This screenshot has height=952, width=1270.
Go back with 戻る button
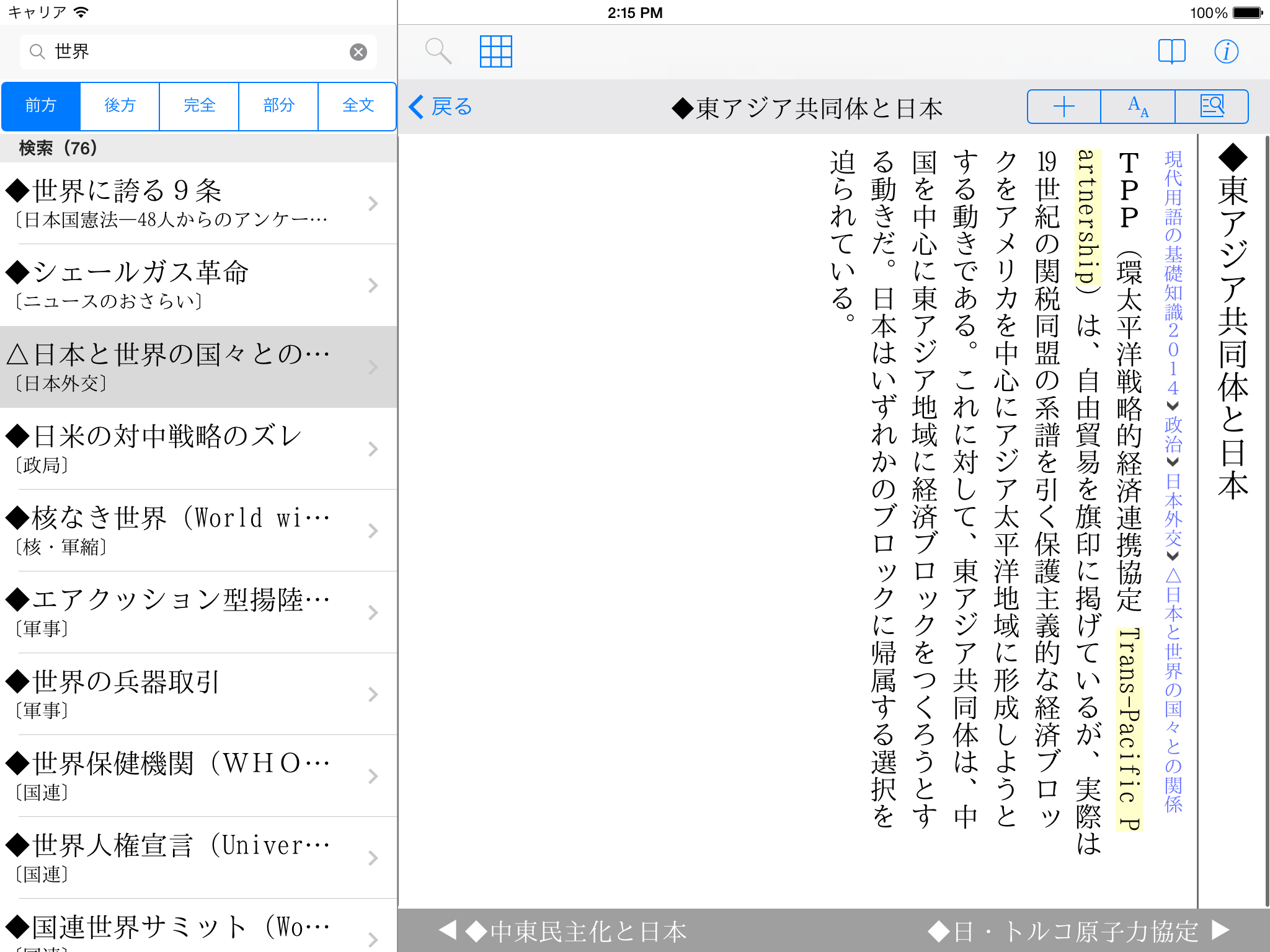click(x=441, y=107)
